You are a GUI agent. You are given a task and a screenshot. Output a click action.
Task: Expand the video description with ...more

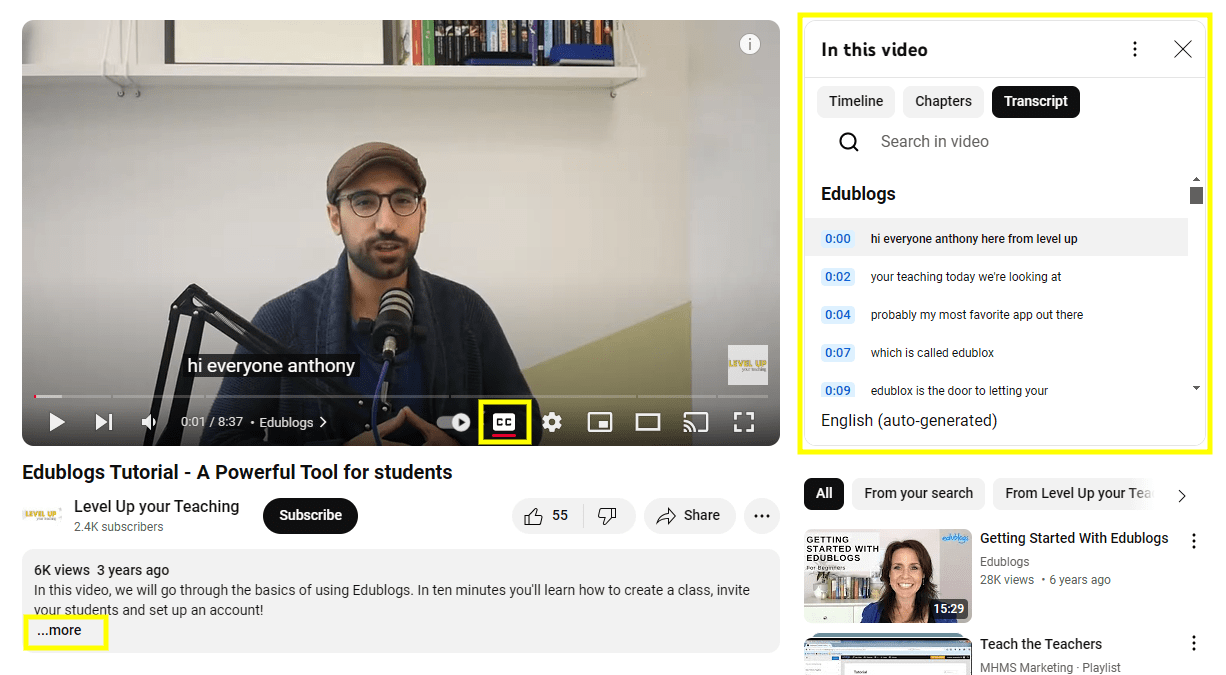tap(62, 631)
